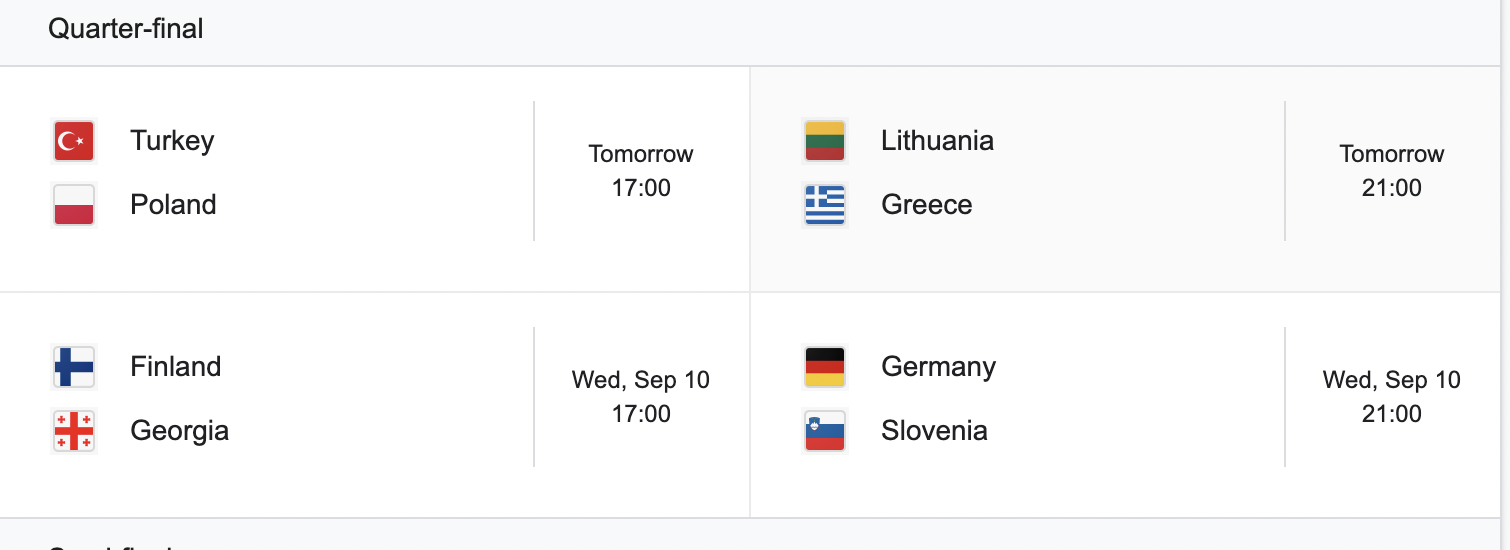Open the Poland team link
The height and width of the screenshot is (550, 1510).
[x=173, y=205]
